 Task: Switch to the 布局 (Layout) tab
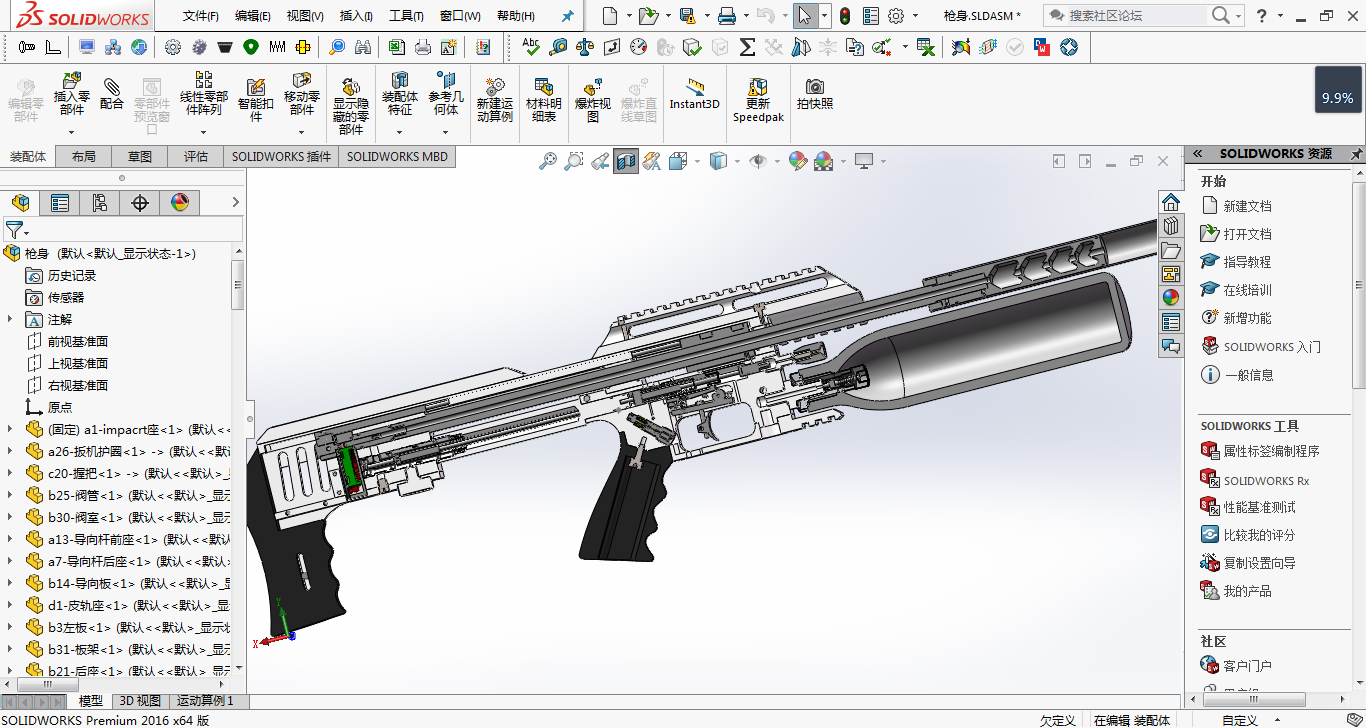tap(84, 156)
